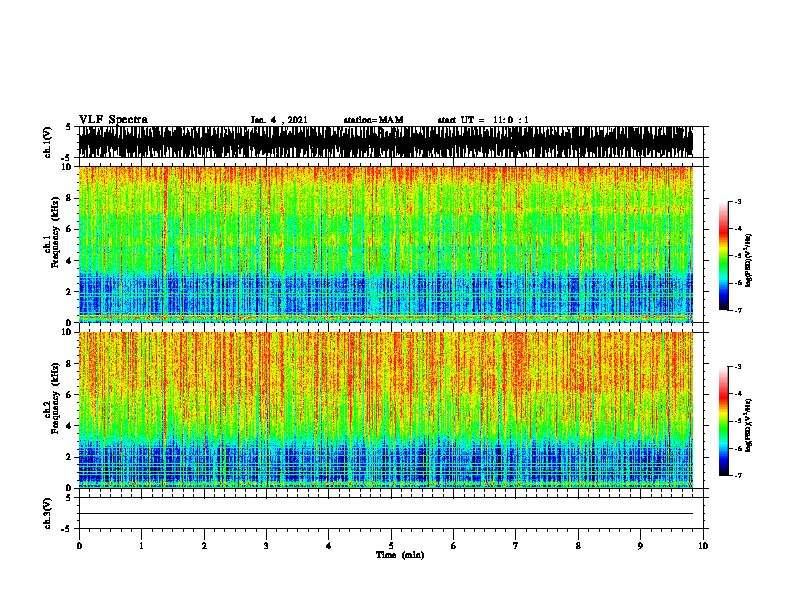This screenshot has height=612, width=792.
Task: Click the time axis tick label '9'
Action: [640, 546]
